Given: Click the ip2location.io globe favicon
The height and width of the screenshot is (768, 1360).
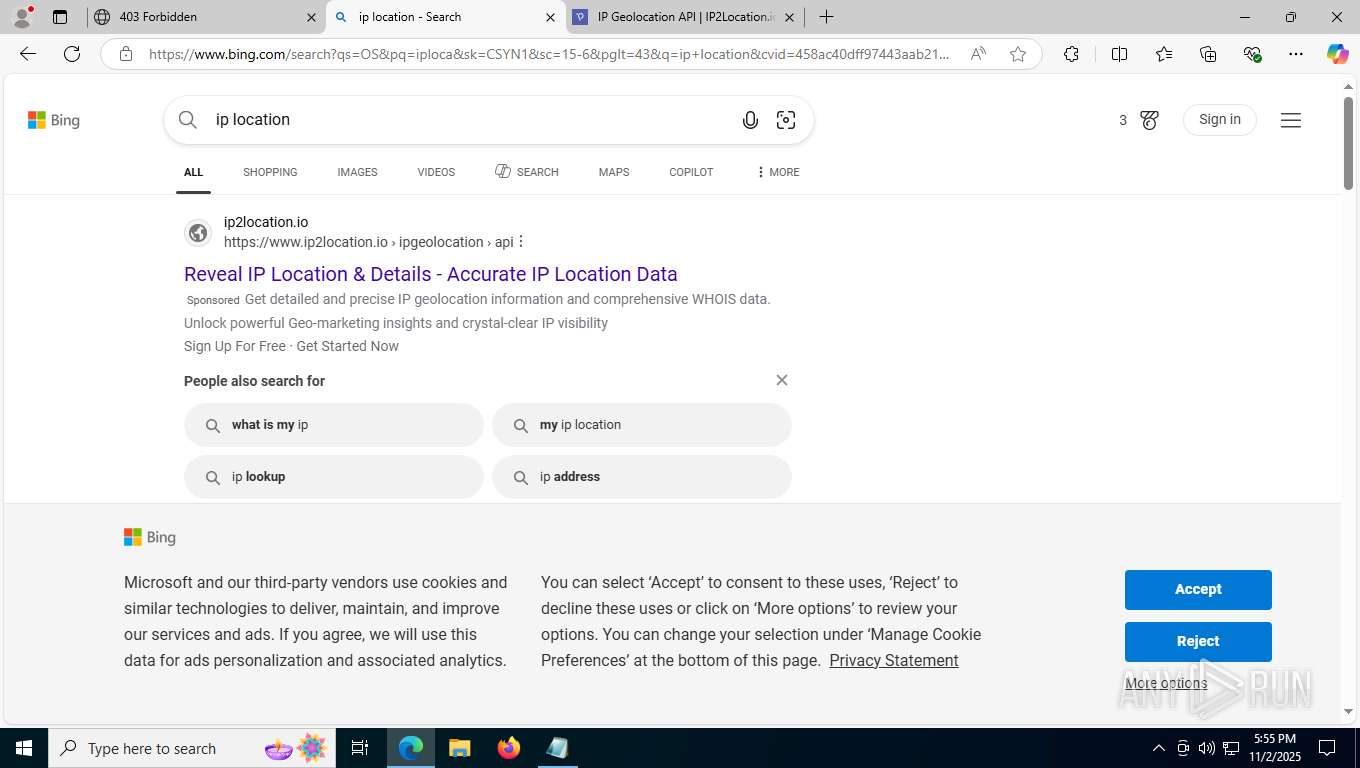Looking at the screenshot, I should (198, 233).
